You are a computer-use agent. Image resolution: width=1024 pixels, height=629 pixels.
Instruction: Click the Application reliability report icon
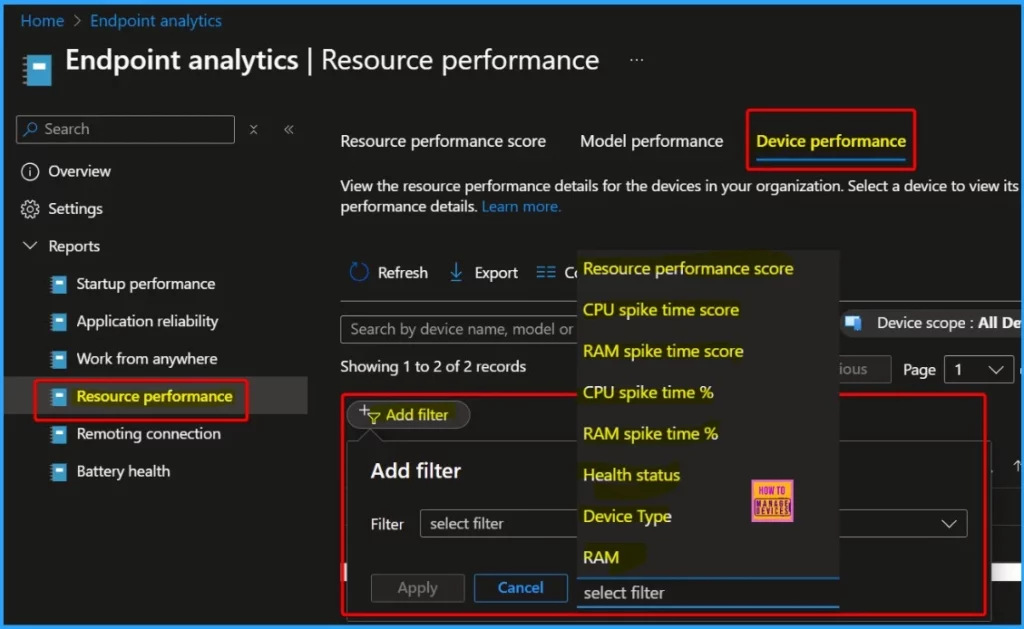coord(58,322)
